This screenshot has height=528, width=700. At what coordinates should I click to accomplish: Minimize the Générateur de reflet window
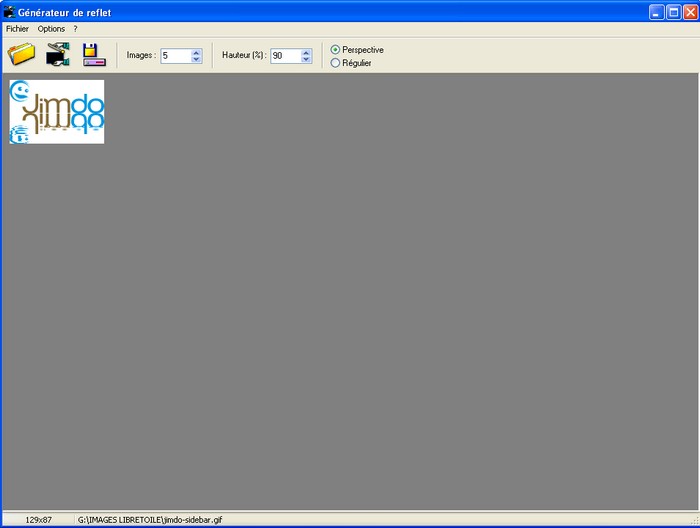tap(656, 12)
